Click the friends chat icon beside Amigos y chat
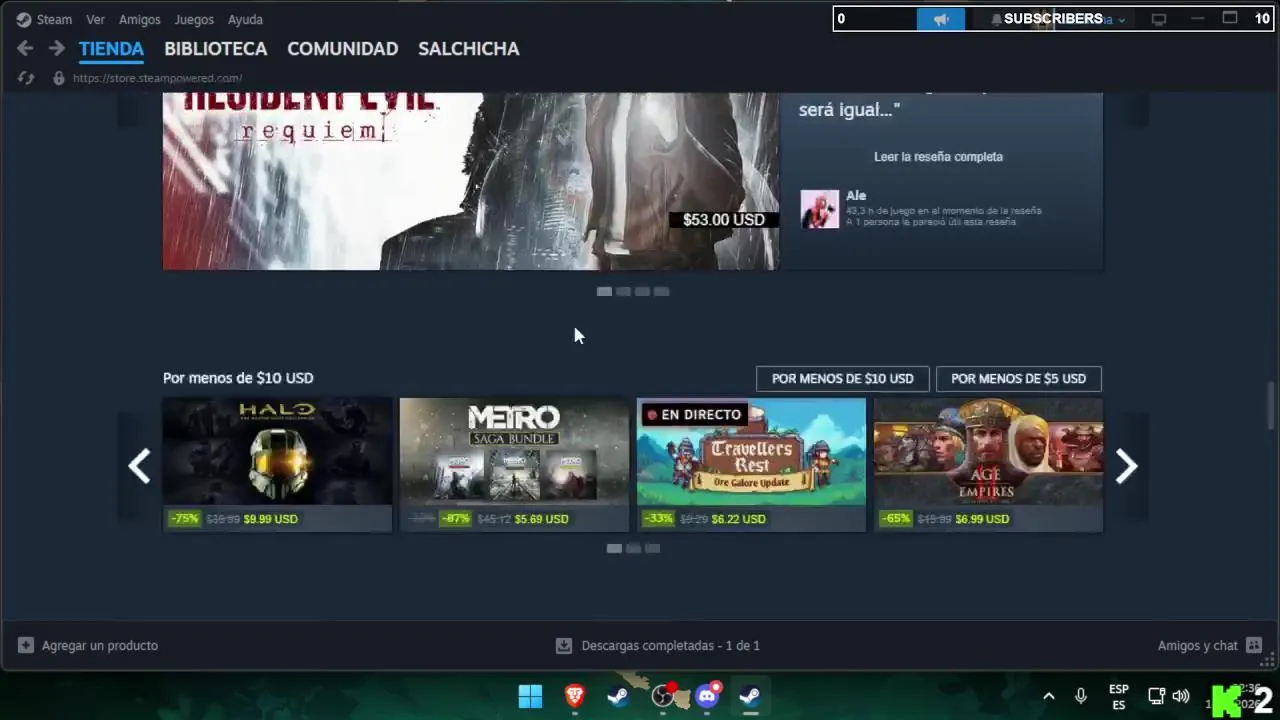This screenshot has height=720, width=1280. pos(1254,646)
